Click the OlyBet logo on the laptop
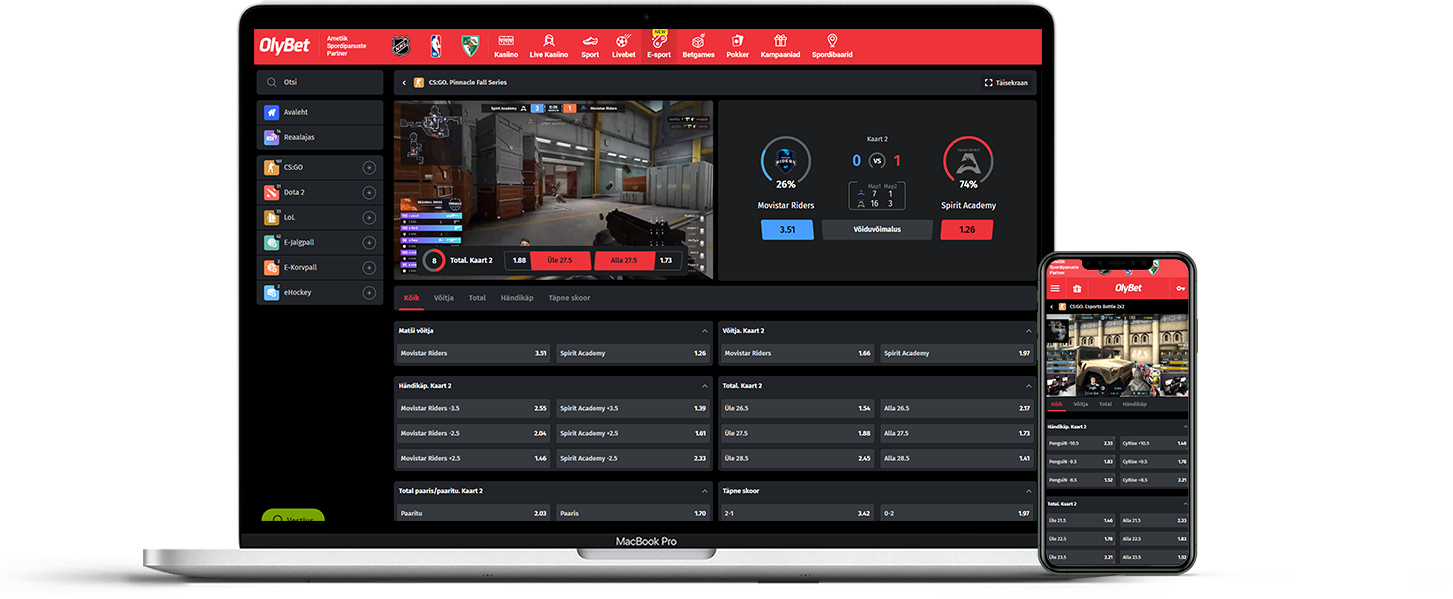Viewport: 1453px width, 599px height. 285,46
